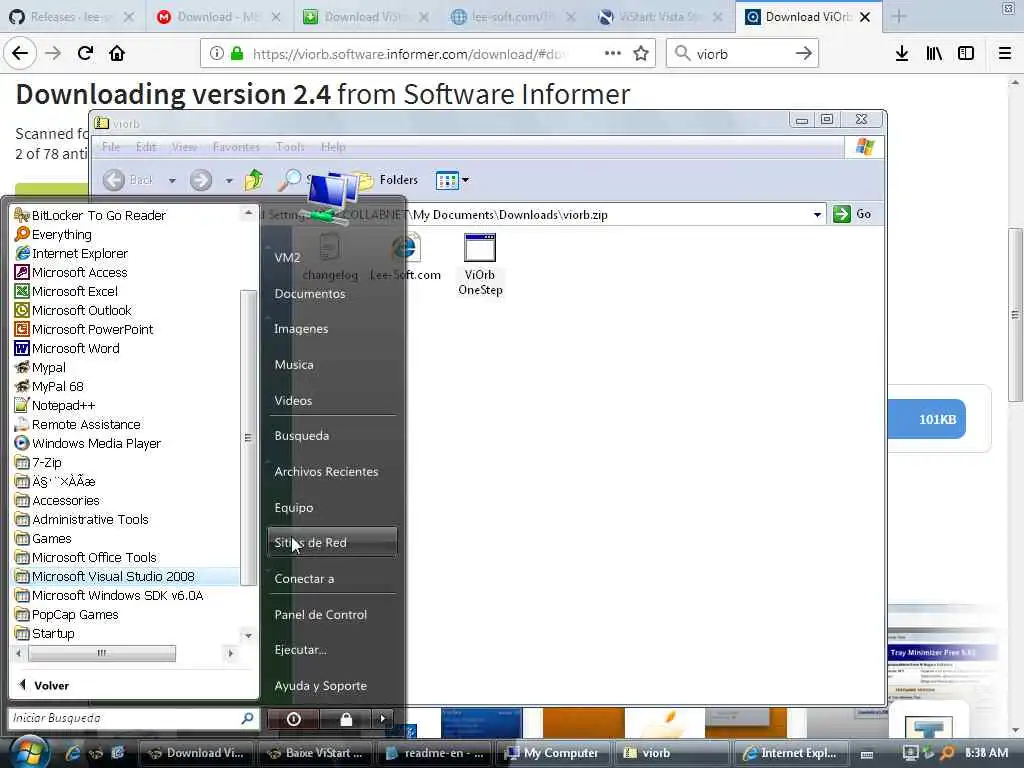Expand Administrative Tools folder

tap(82, 519)
